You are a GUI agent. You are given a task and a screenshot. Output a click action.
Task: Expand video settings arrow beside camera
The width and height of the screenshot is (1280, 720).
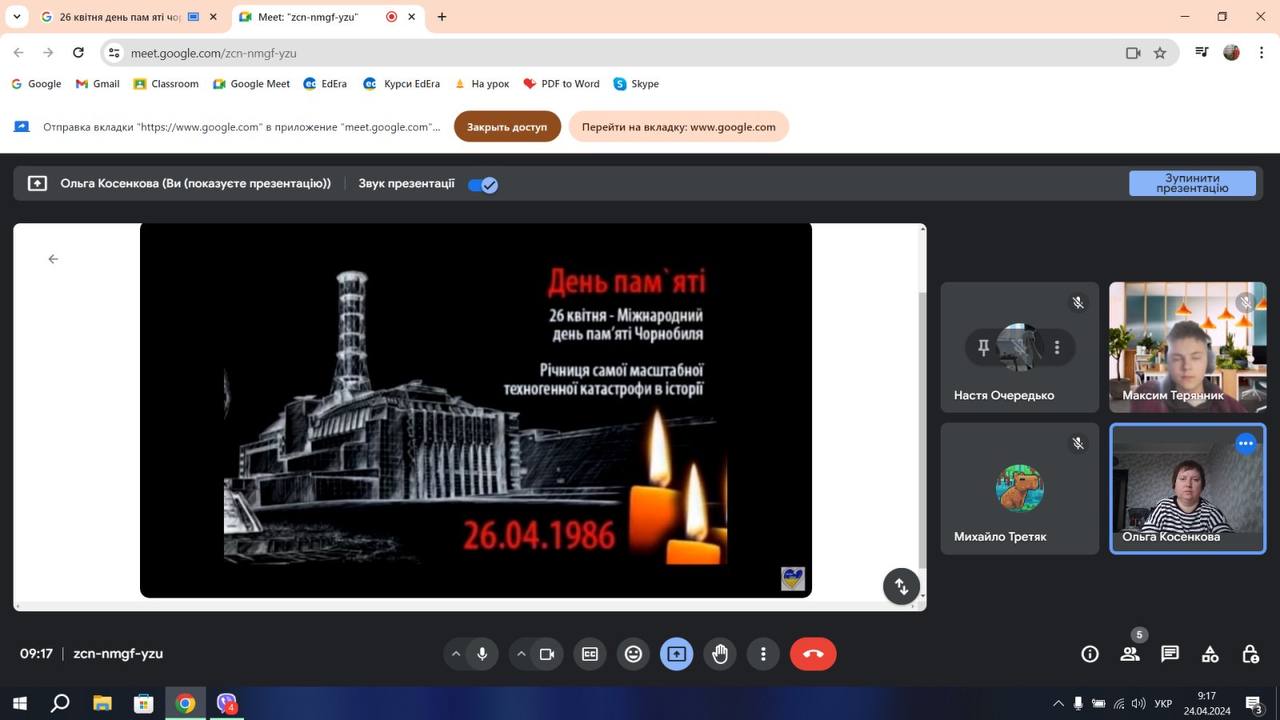(x=521, y=654)
